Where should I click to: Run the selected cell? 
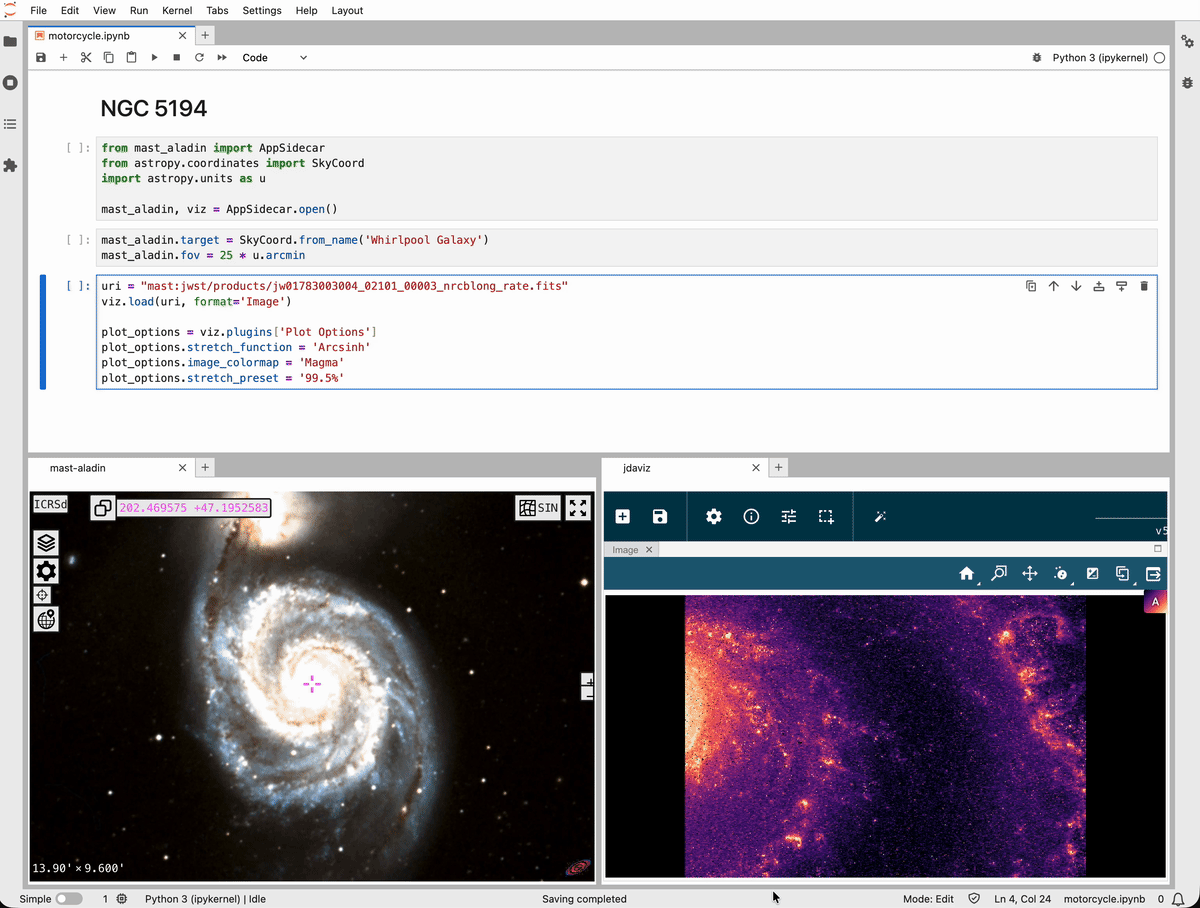(154, 58)
